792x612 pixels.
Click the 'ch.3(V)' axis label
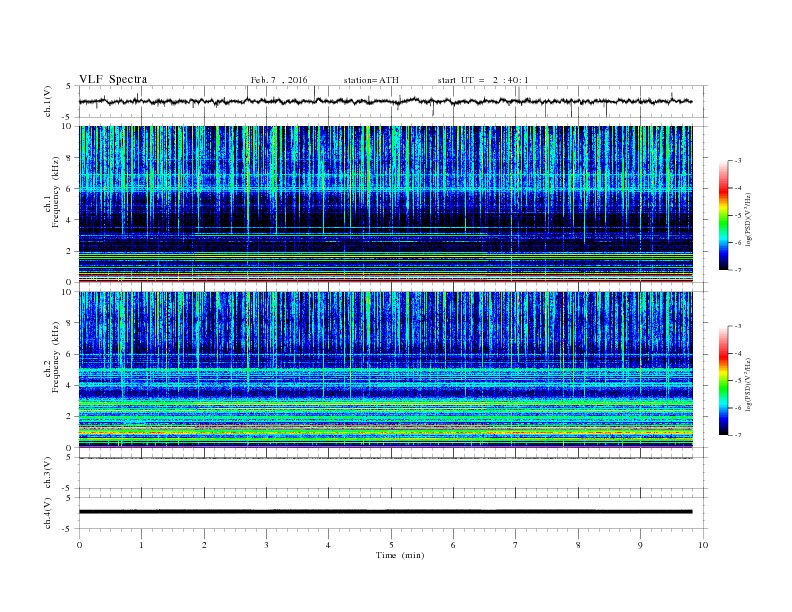coord(48,473)
